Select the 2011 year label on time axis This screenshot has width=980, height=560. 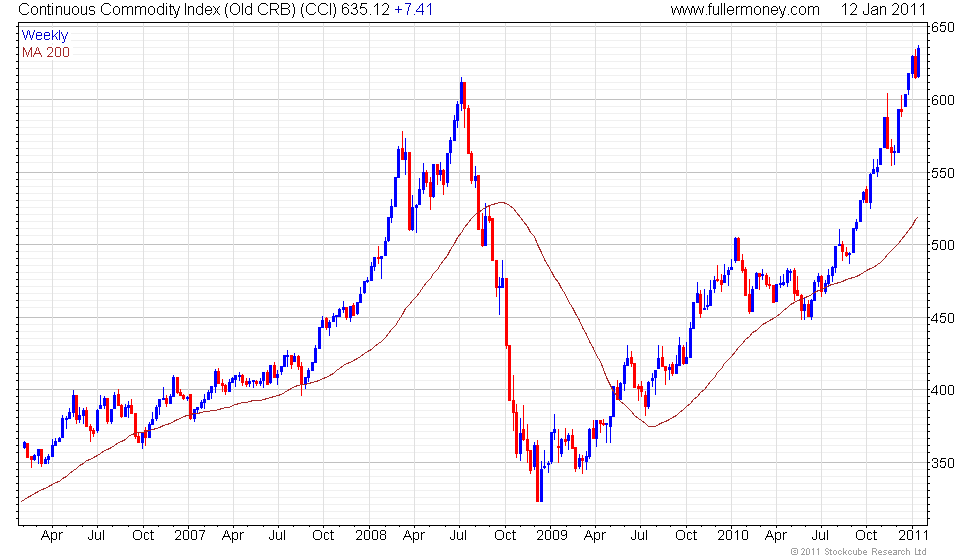pos(913,536)
